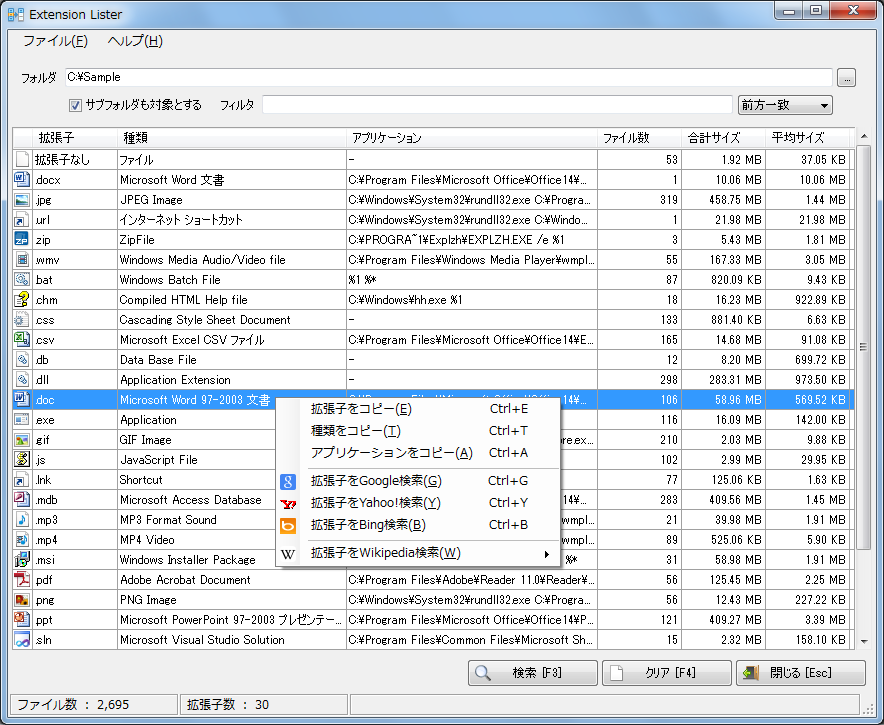Open the 前方一致 match mode dropdown
Image resolution: width=884 pixels, height=725 pixels.
click(784, 105)
